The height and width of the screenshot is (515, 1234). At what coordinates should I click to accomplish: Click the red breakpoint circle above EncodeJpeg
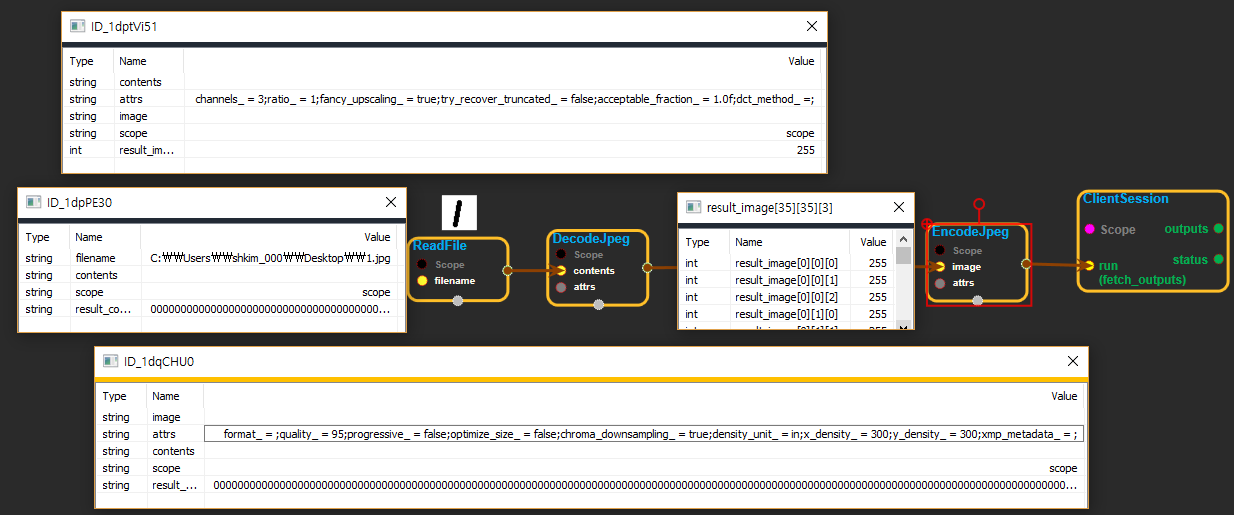click(979, 204)
